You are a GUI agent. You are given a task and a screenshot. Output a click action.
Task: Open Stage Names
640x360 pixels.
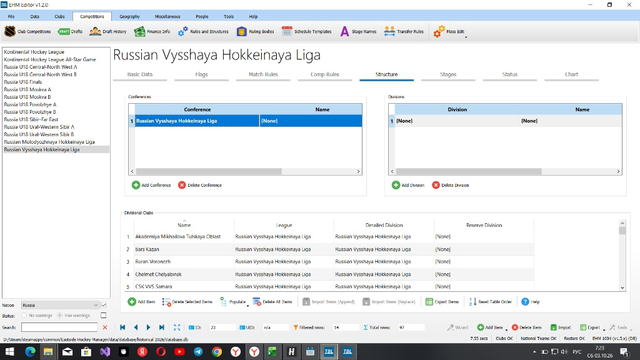coord(358,31)
